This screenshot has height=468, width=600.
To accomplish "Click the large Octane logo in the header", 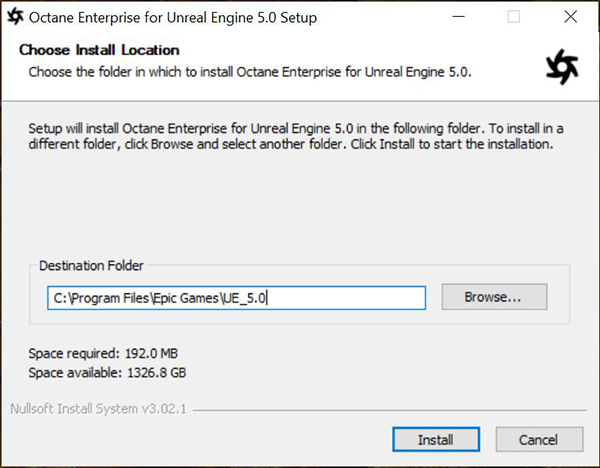I will pos(562,67).
